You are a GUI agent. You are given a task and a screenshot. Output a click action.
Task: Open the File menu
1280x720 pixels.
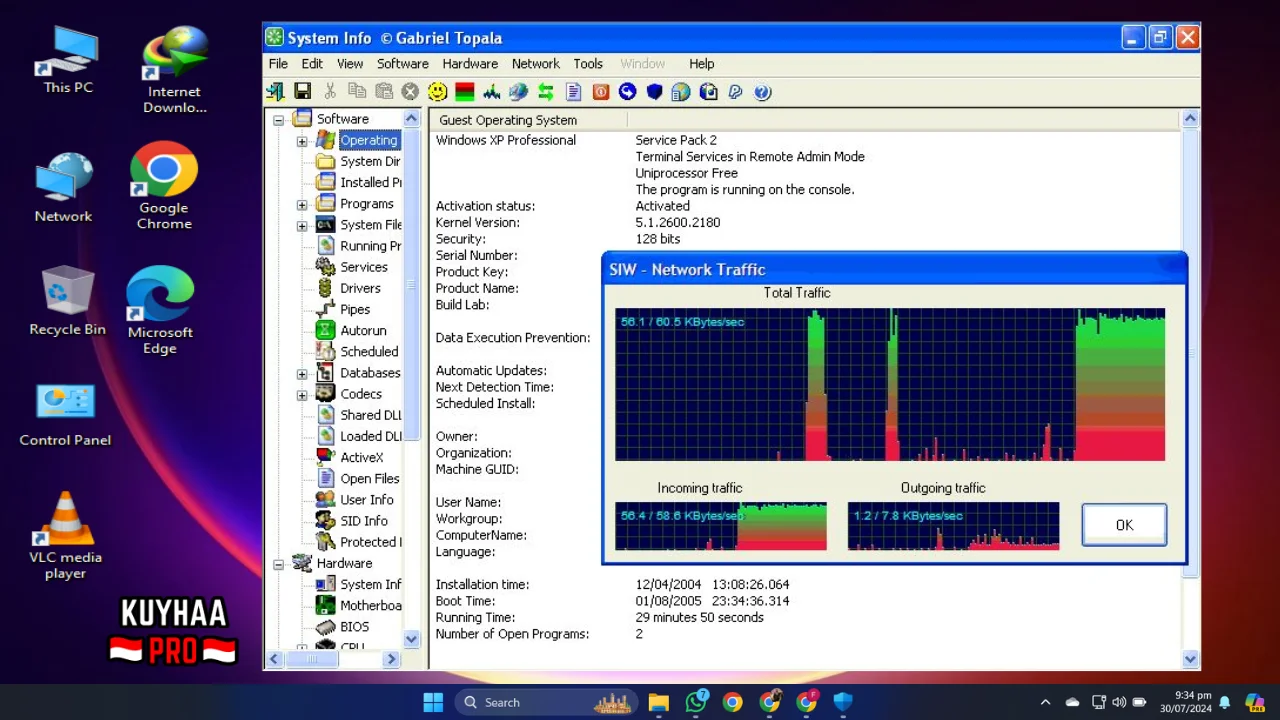(278, 63)
